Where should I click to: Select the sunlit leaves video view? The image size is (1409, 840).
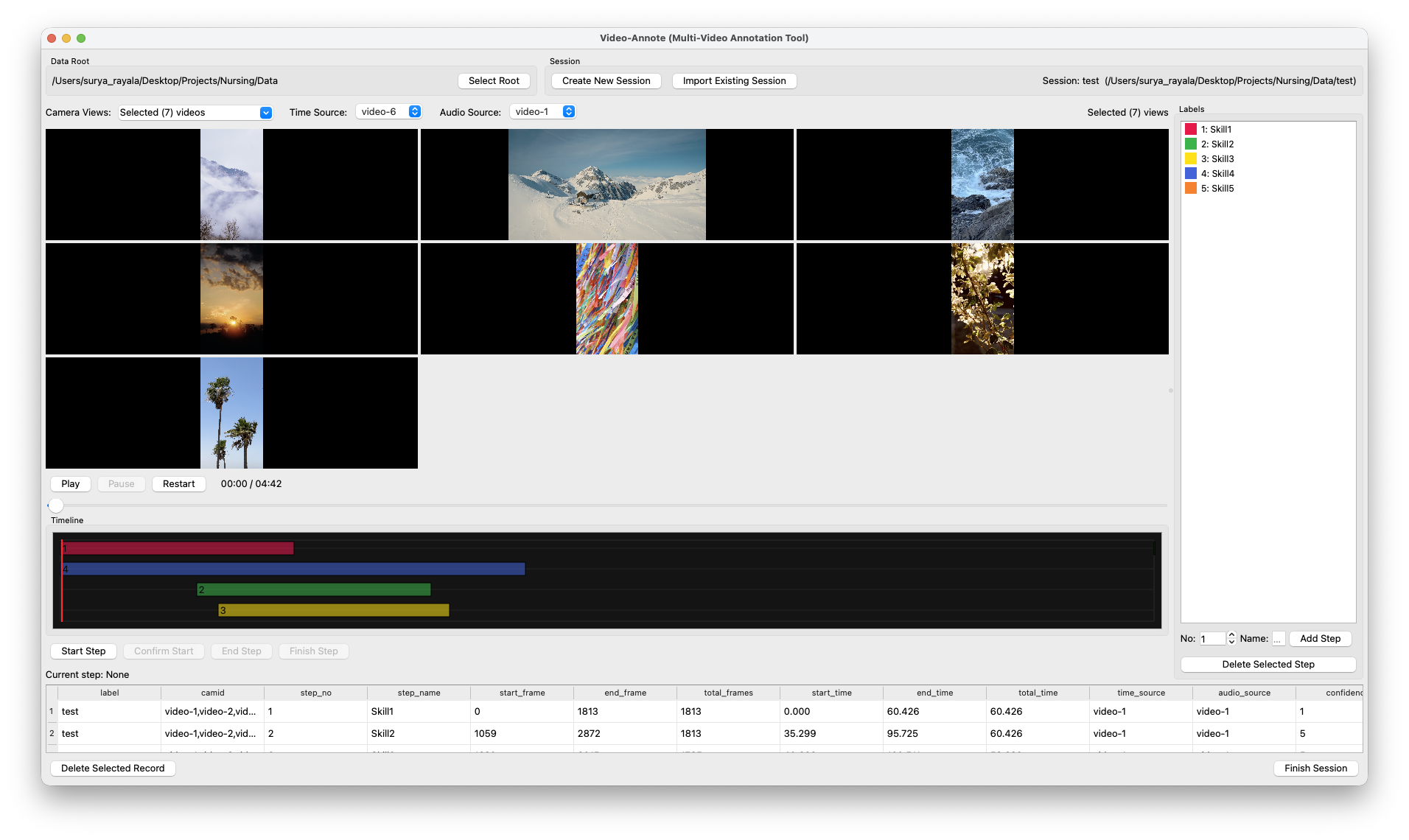pos(982,298)
